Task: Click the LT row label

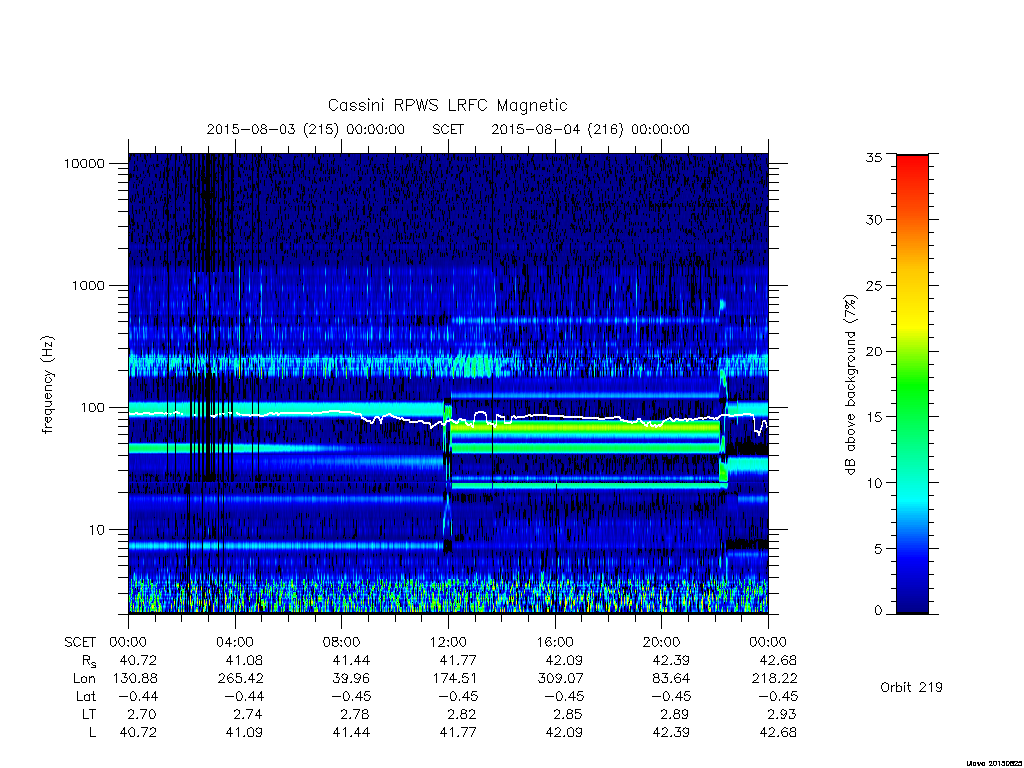Action: point(89,714)
